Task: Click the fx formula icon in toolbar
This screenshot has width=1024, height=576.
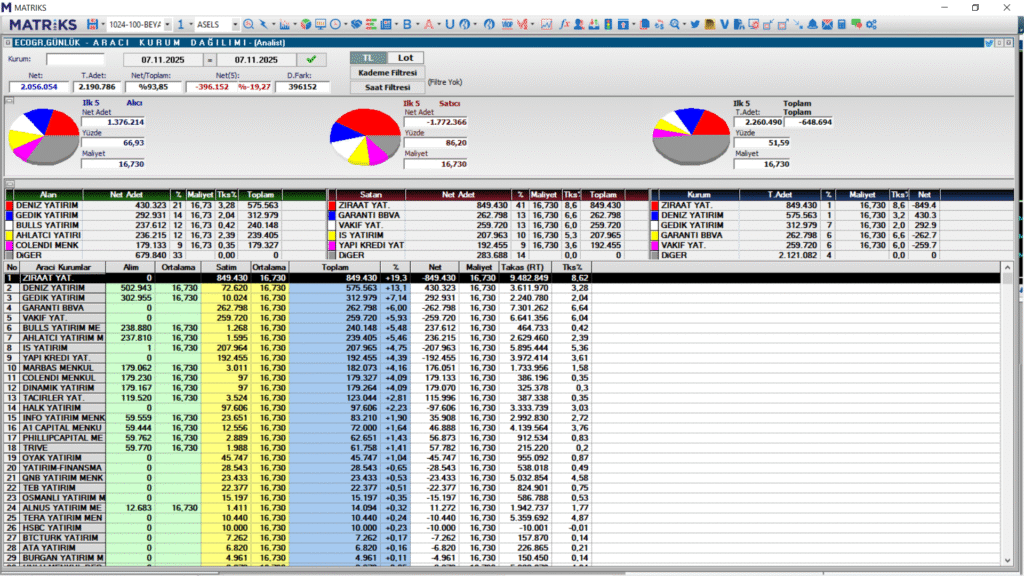Action: [x=566, y=23]
